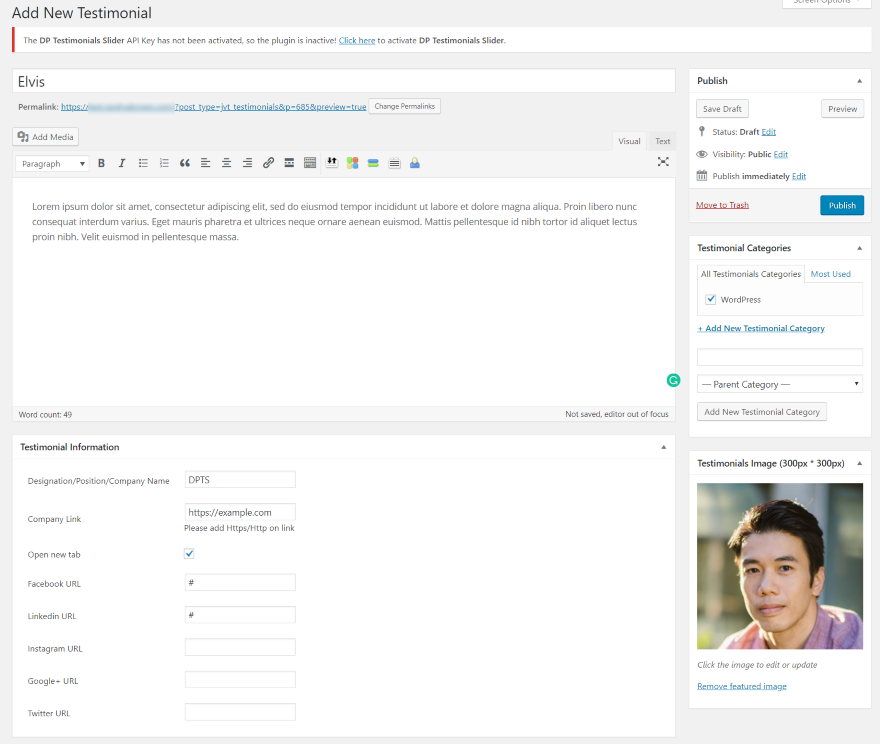Center align the text
880x744 pixels.
coord(226,163)
